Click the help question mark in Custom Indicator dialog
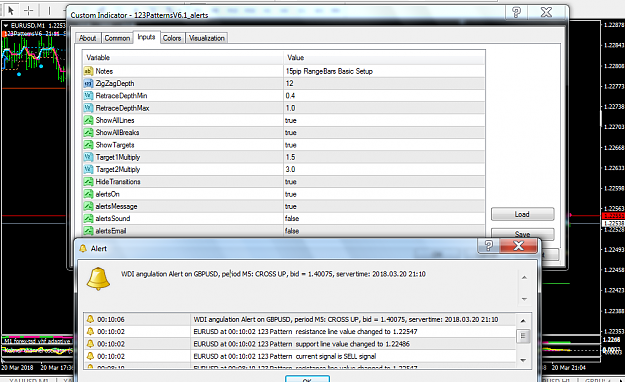The height and width of the screenshot is (382, 625). pyautogui.click(x=516, y=12)
